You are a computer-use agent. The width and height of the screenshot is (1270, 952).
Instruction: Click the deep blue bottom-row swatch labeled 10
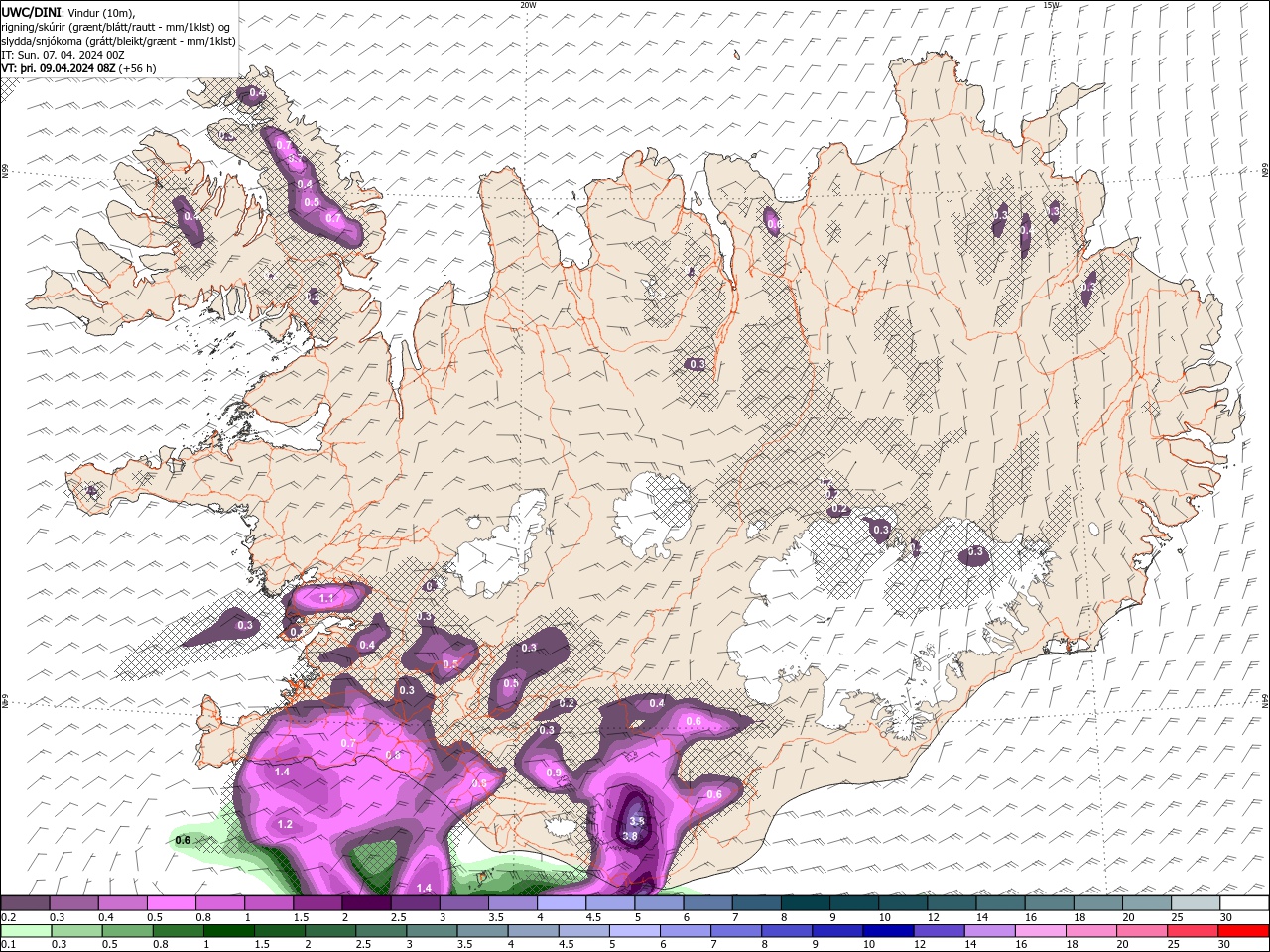coord(888,931)
